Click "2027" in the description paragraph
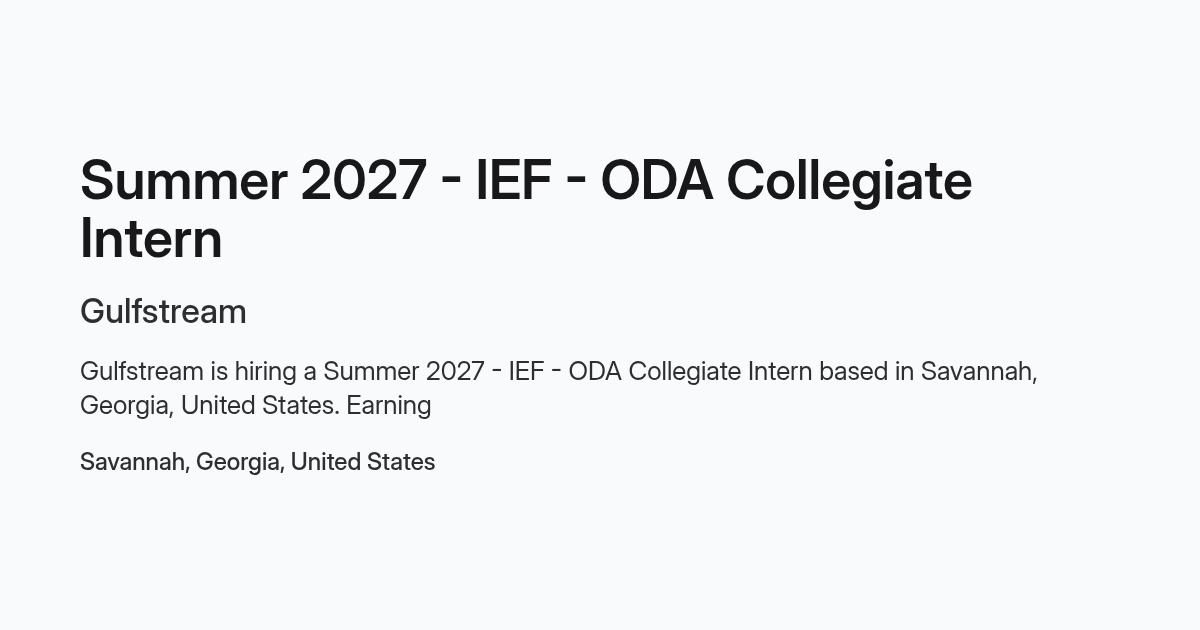1200x630 pixels. tap(455, 371)
